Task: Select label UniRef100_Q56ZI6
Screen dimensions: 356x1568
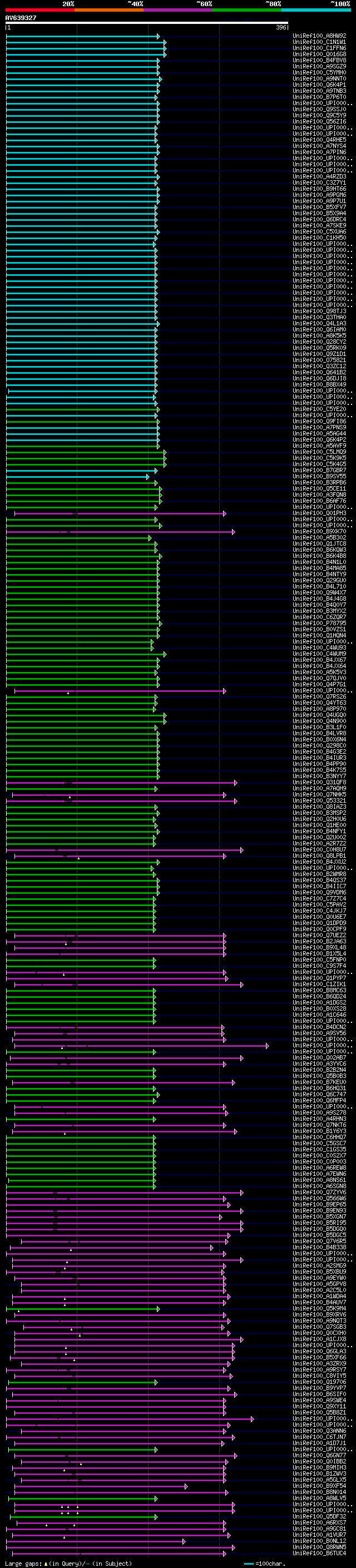Action: pos(319,121)
